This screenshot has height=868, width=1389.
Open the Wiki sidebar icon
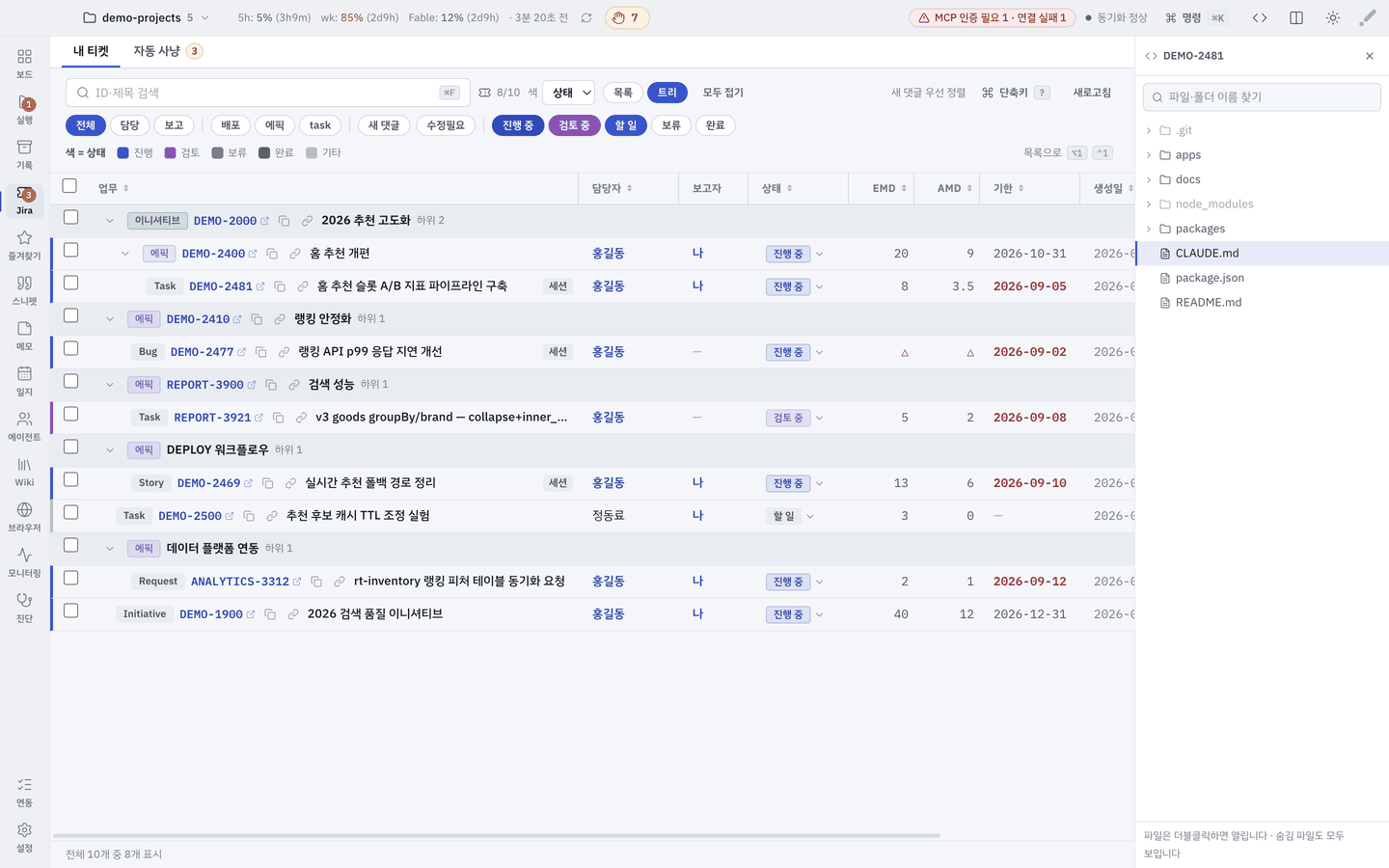tap(24, 472)
